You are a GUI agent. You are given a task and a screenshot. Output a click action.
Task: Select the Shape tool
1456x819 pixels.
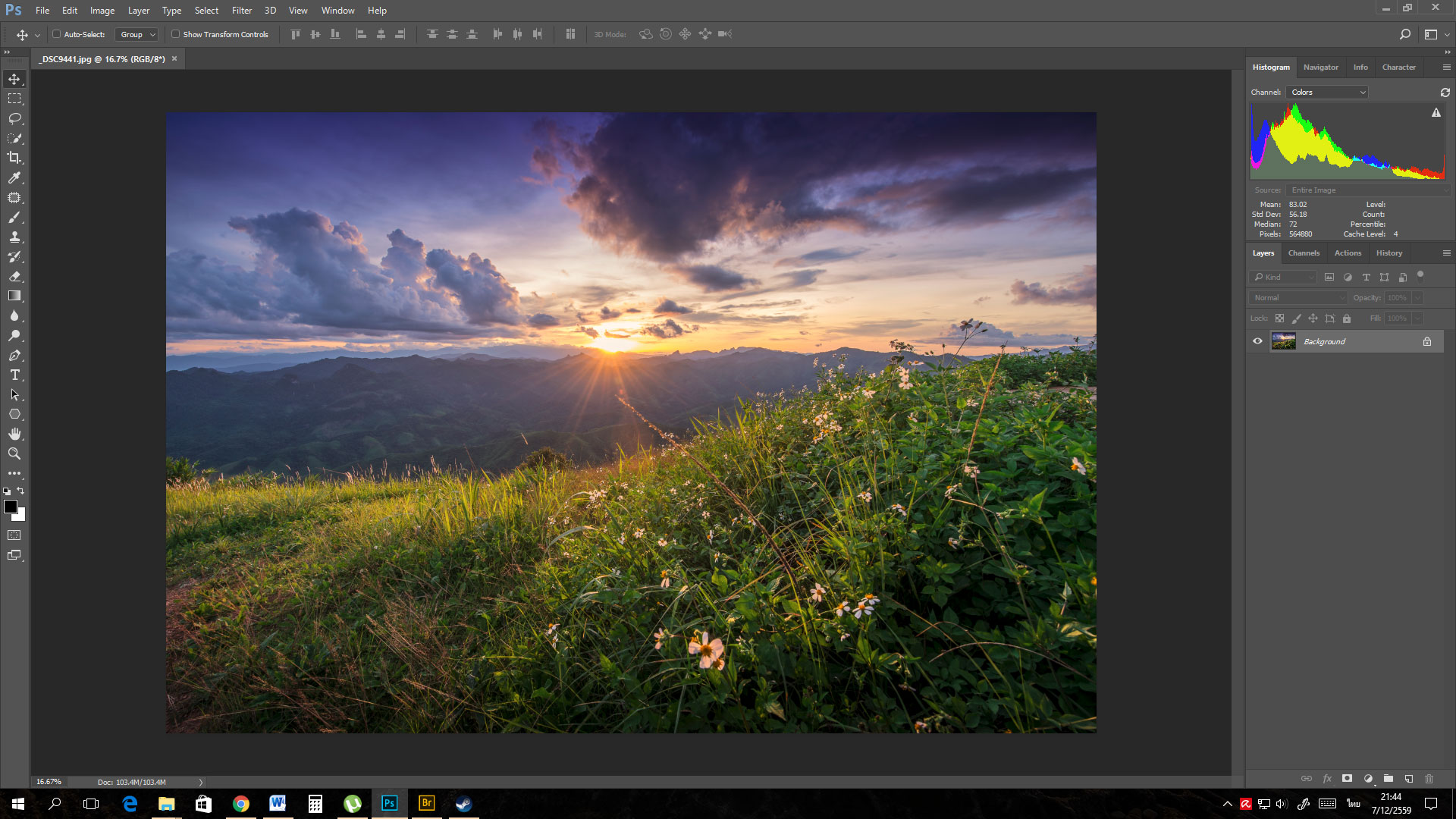14,414
